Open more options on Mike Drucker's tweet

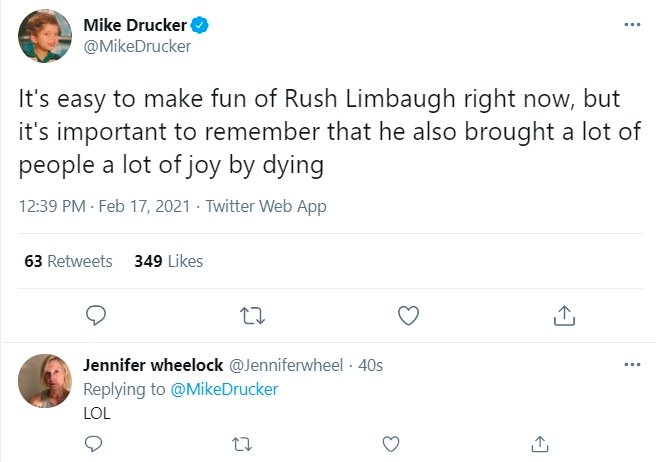click(631, 24)
